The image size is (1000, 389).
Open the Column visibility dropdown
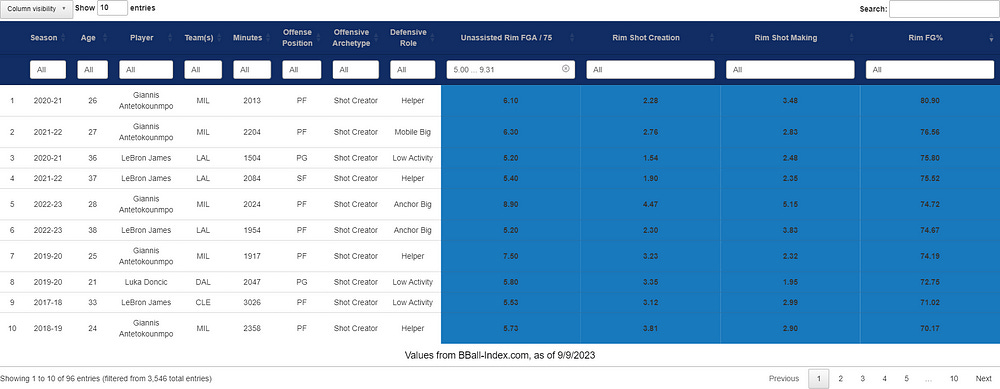(x=36, y=9)
